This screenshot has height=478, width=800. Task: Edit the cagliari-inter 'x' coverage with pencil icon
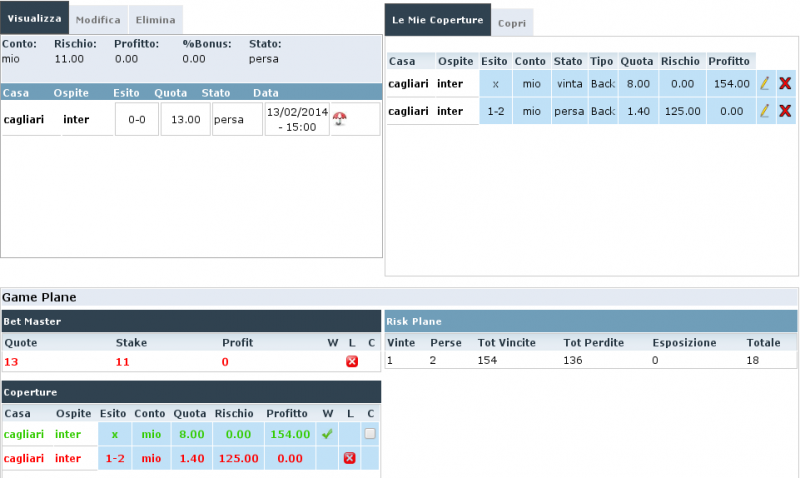pyautogui.click(x=765, y=83)
